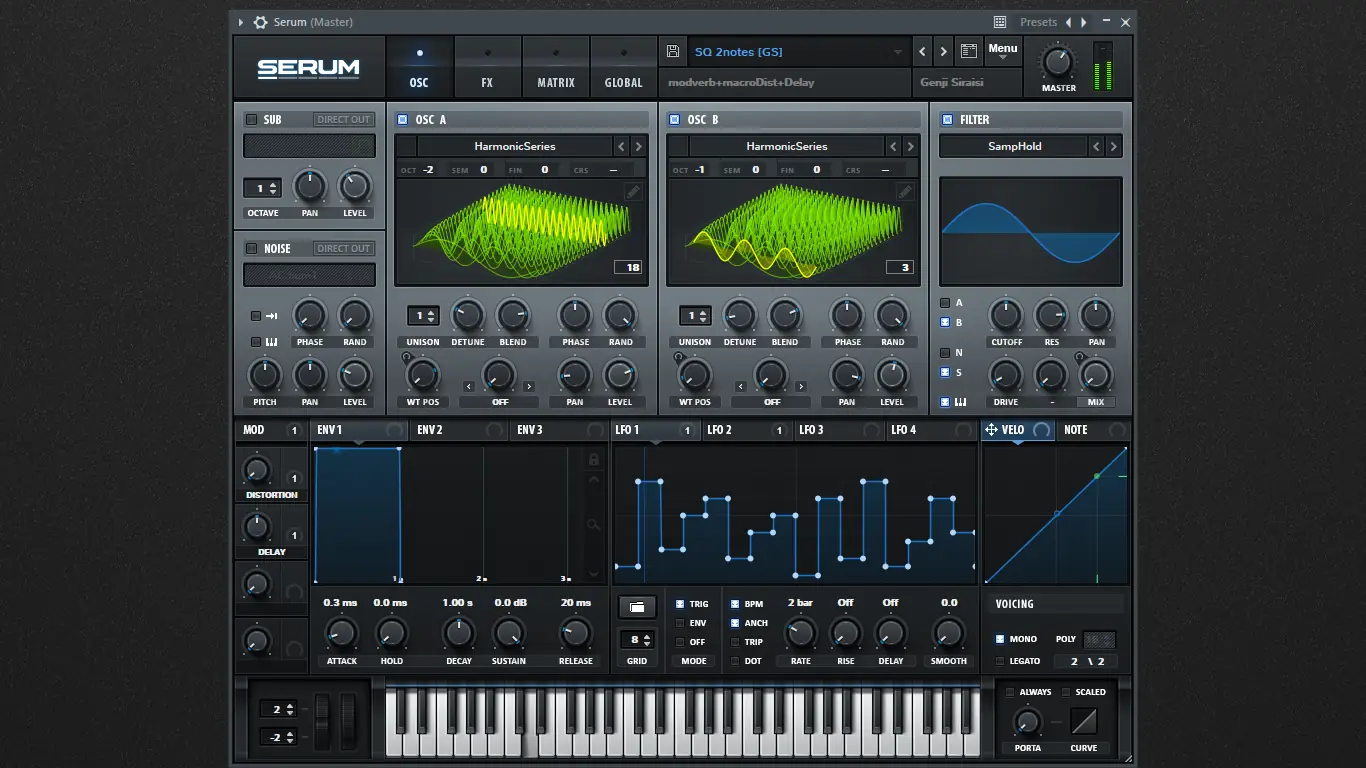Choose next warp mode for OSC B
The image size is (1366, 768).
(801, 386)
